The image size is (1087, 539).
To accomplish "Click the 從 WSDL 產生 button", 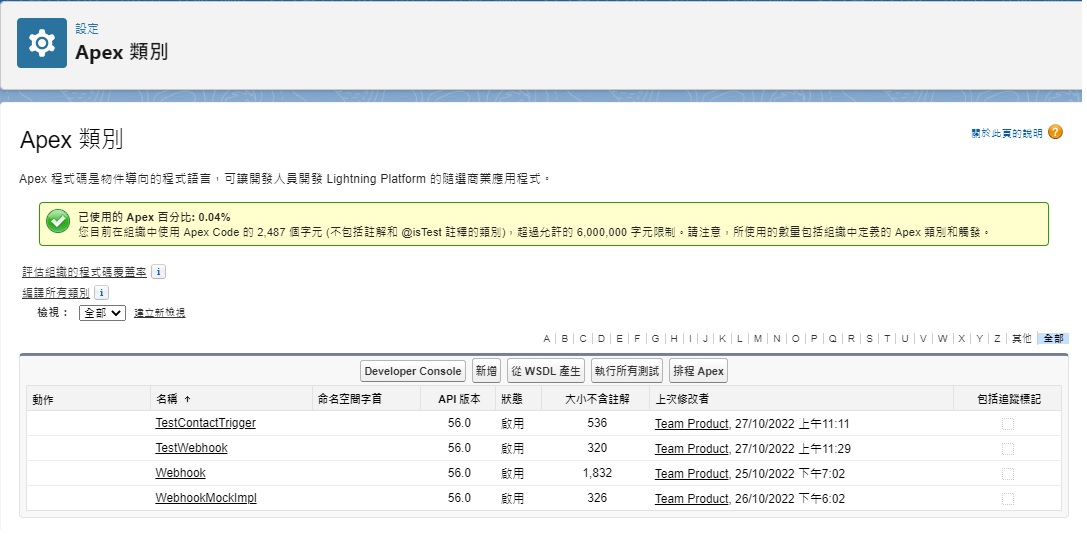I will tap(545, 371).
